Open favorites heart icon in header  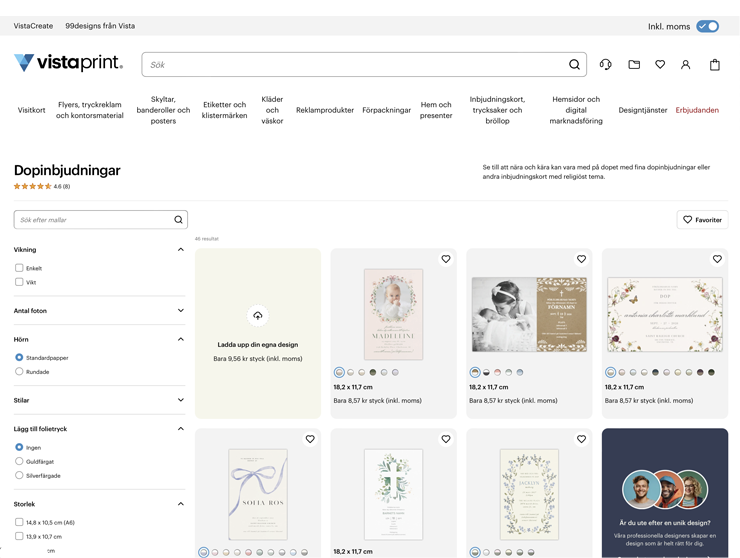click(660, 65)
